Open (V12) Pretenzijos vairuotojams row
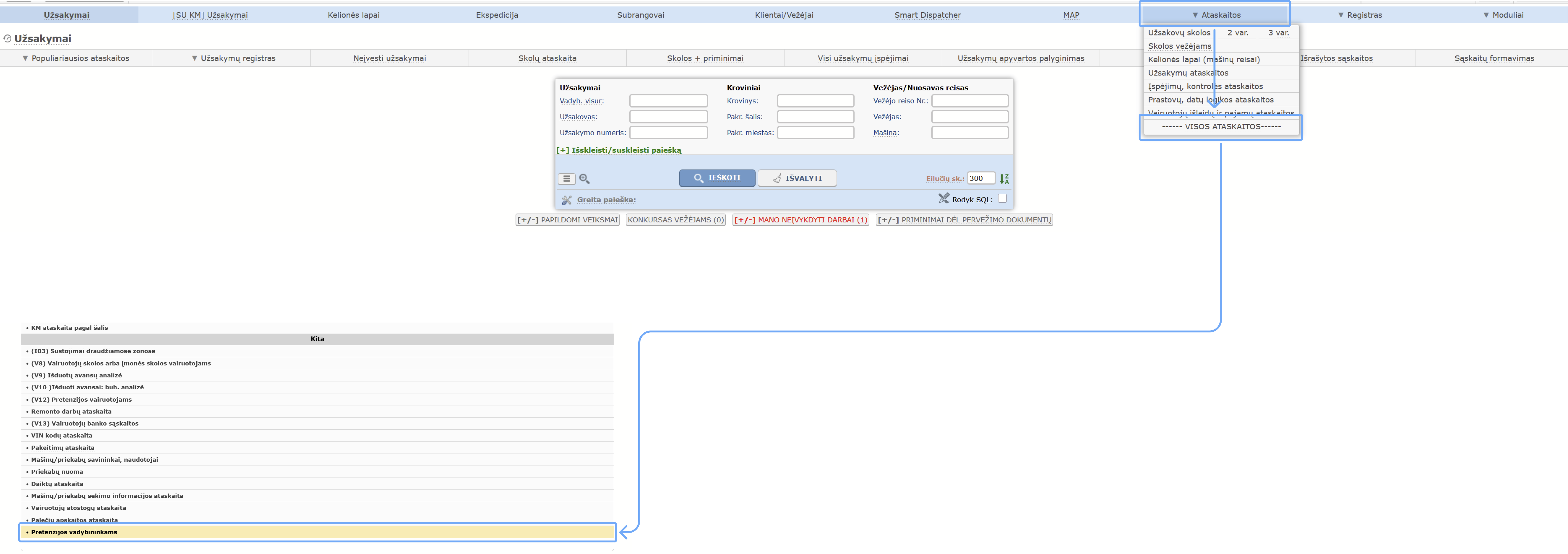Image resolution: width=1568 pixels, height=554 pixels. coord(317,399)
